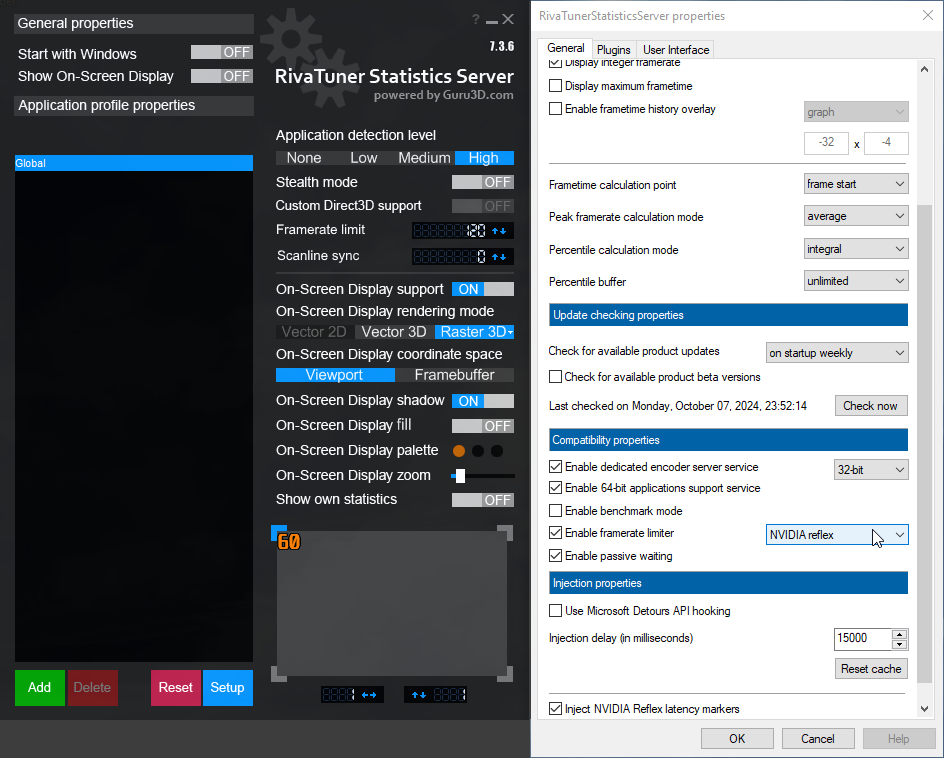Click the 60 framerate indicator in the preview
Viewport: 944px width, 758px height.
[x=289, y=542]
